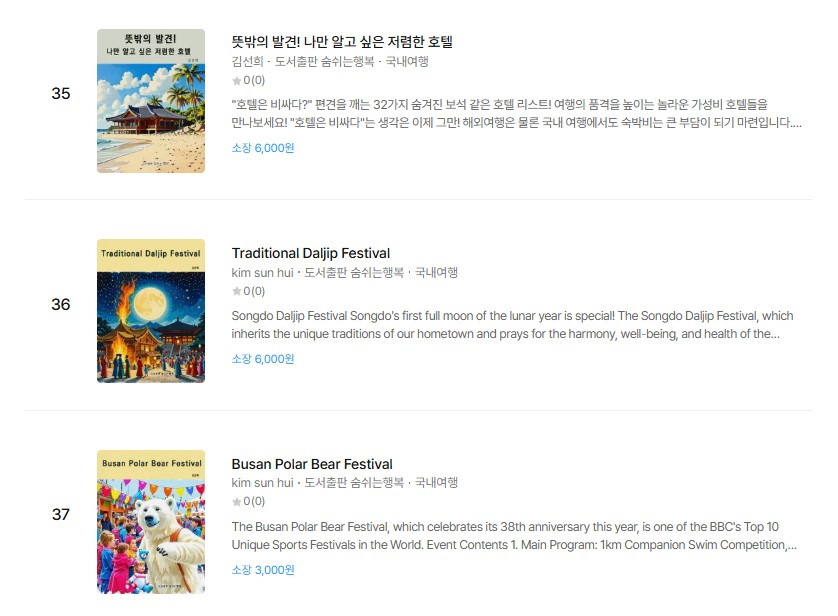Viewport: 838px width, 616px height.
Task: Click 소장 6,000원 price for Daljip Festival
Action: point(263,359)
